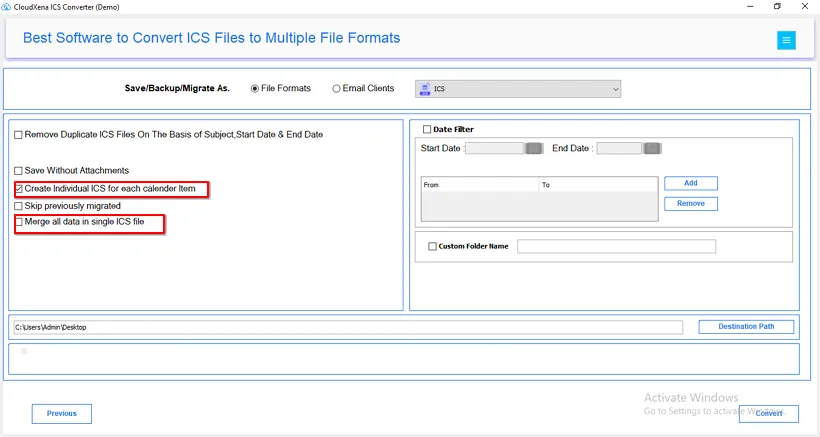Focus the Custom Folder Name text field

click(617, 246)
